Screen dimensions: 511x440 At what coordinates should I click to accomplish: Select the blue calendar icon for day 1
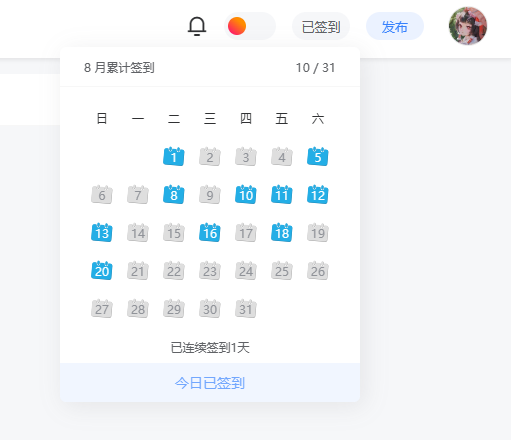174,156
